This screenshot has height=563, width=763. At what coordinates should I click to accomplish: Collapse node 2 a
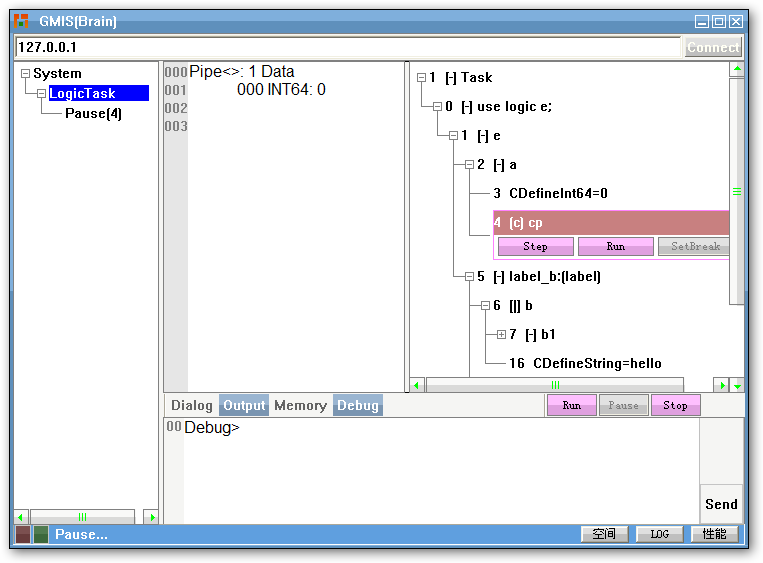pyautogui.click(x=469, y=164)
